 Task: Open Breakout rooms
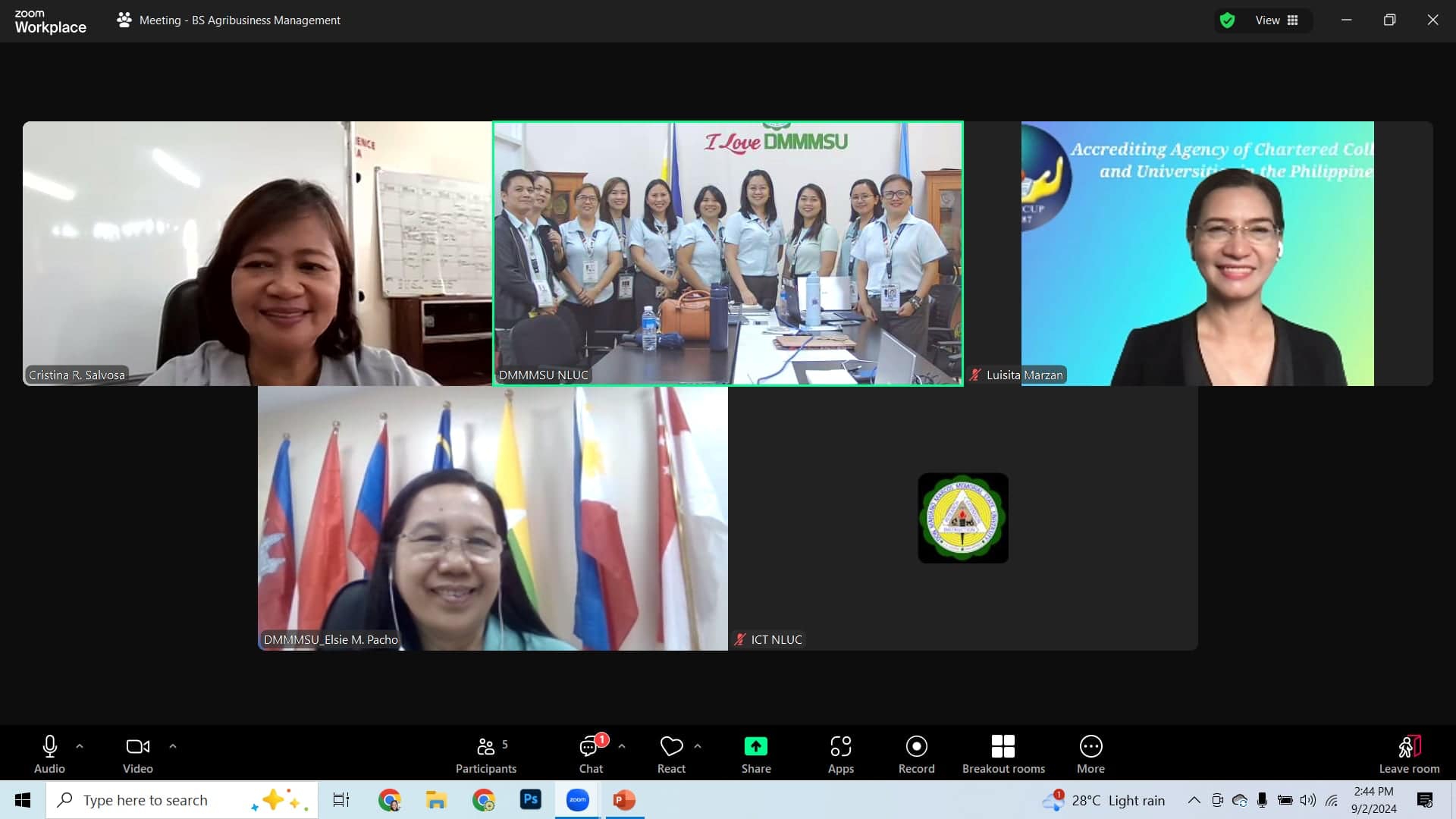[x=1003, y=755]
